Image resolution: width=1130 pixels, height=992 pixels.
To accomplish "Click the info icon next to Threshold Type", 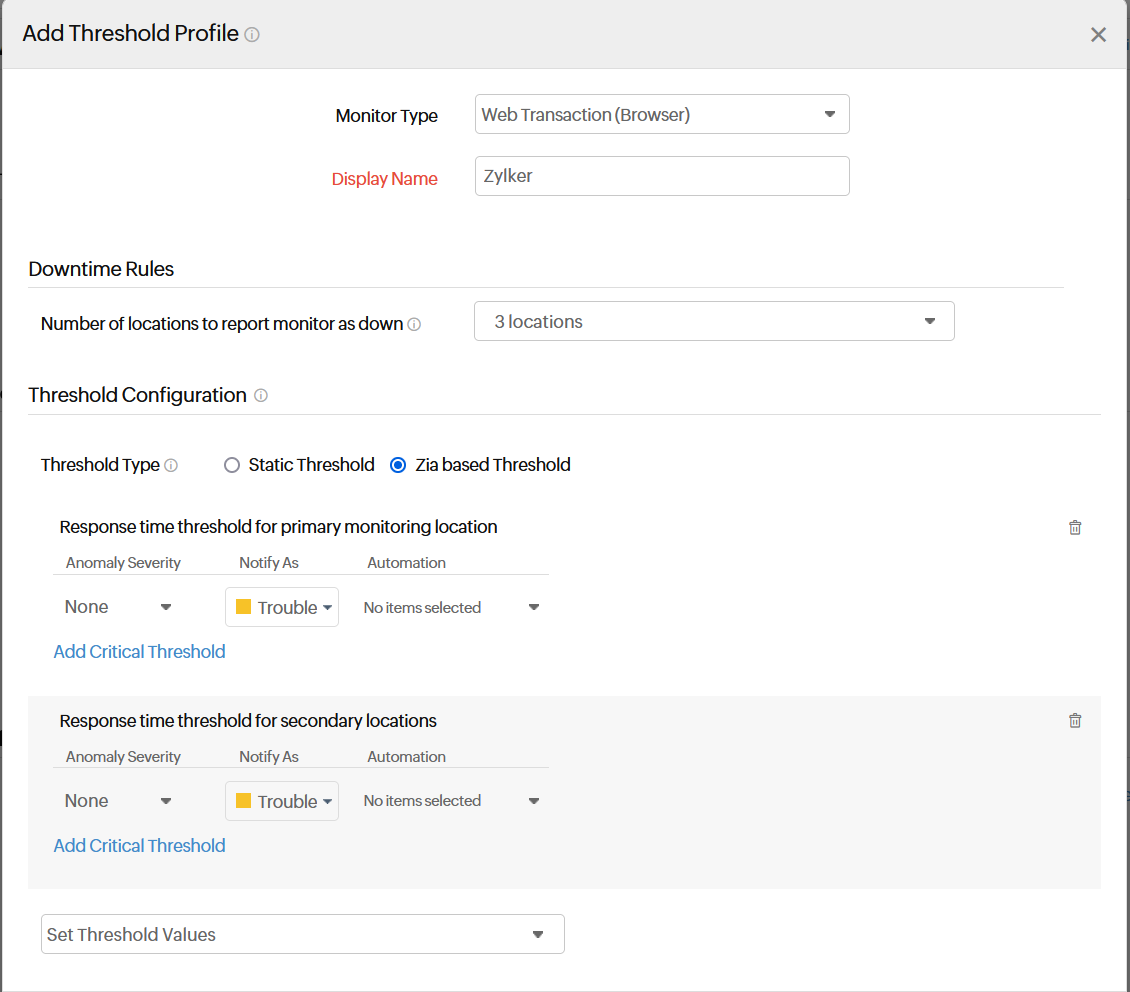I will [171, 465].
